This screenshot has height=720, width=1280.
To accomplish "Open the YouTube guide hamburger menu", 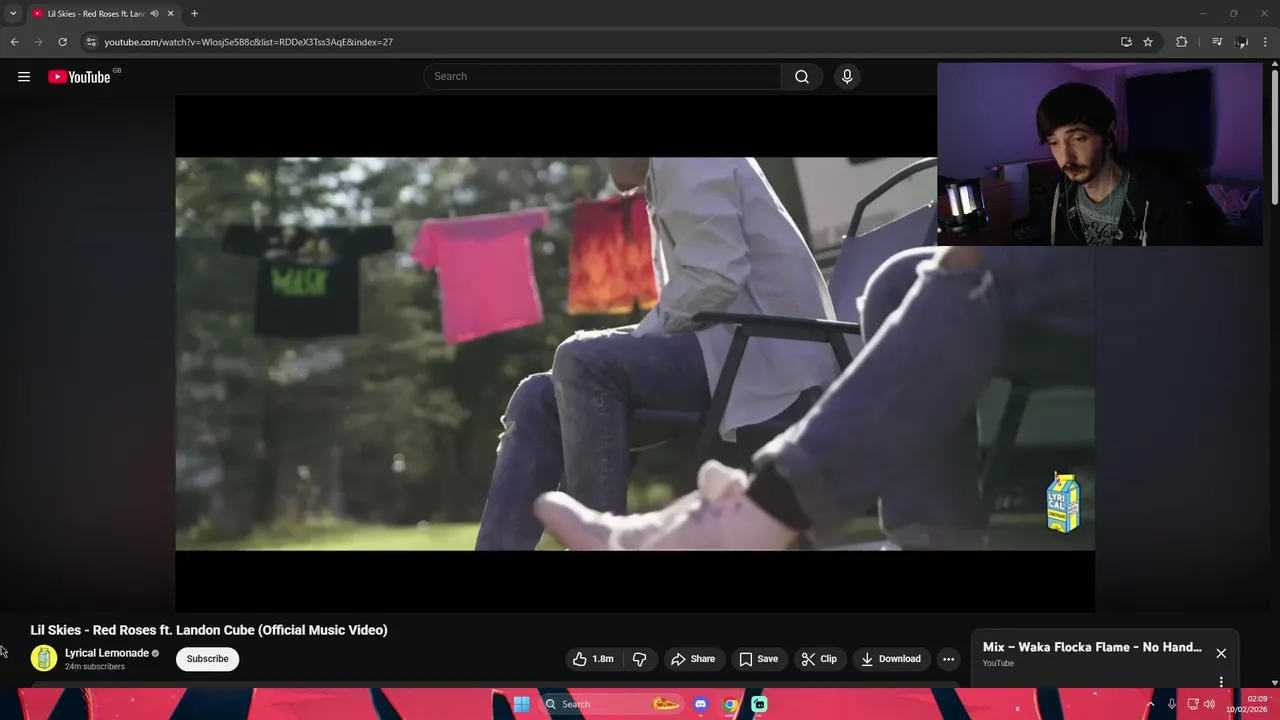I will click(x=24, y=77).
